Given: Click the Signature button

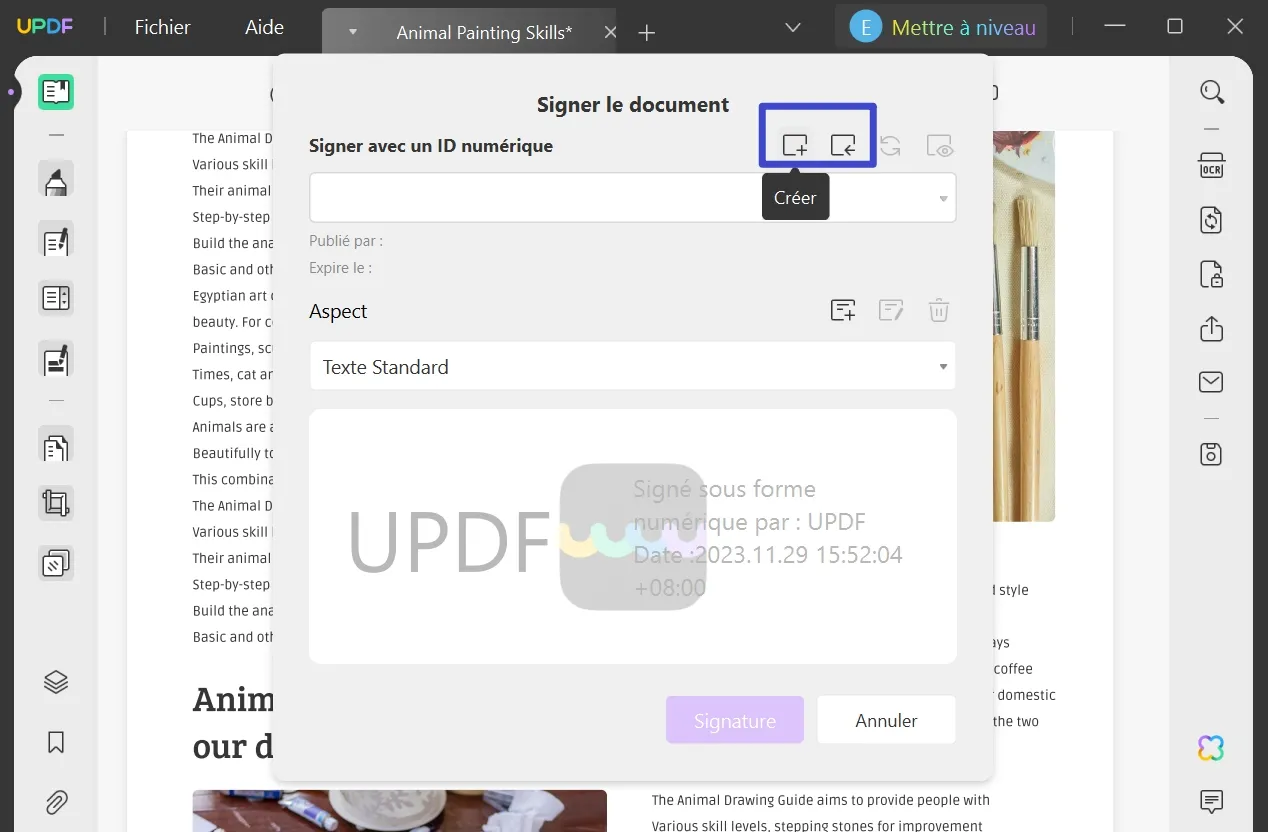Looking at the screenshot, I should pyautogui.click(x=735, y=720).
